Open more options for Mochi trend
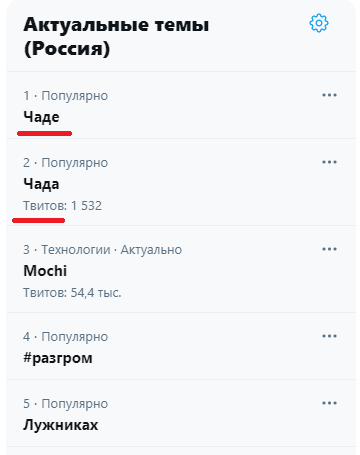This screenshot has height=455, width=360. (329, 249)
